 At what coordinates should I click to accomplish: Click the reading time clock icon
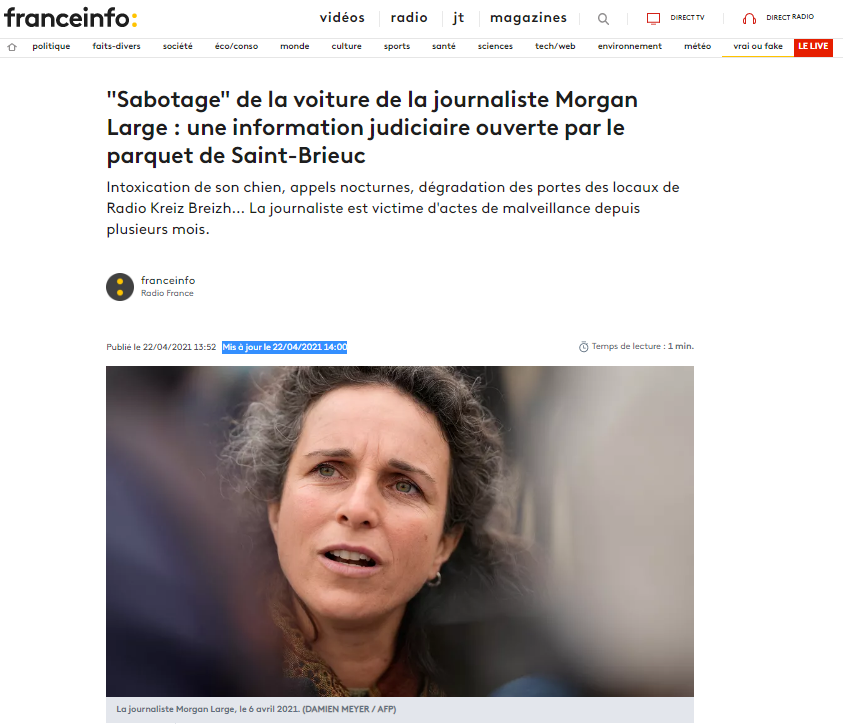[583, 347]
